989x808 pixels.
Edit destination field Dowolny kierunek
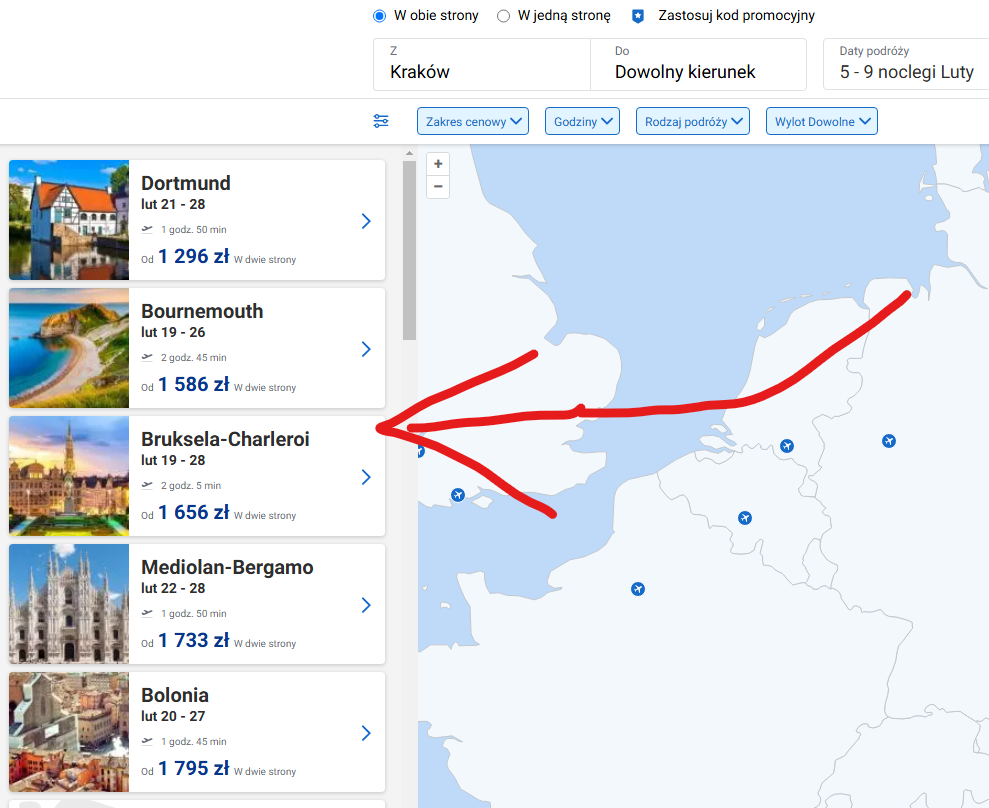coord(698,64)
